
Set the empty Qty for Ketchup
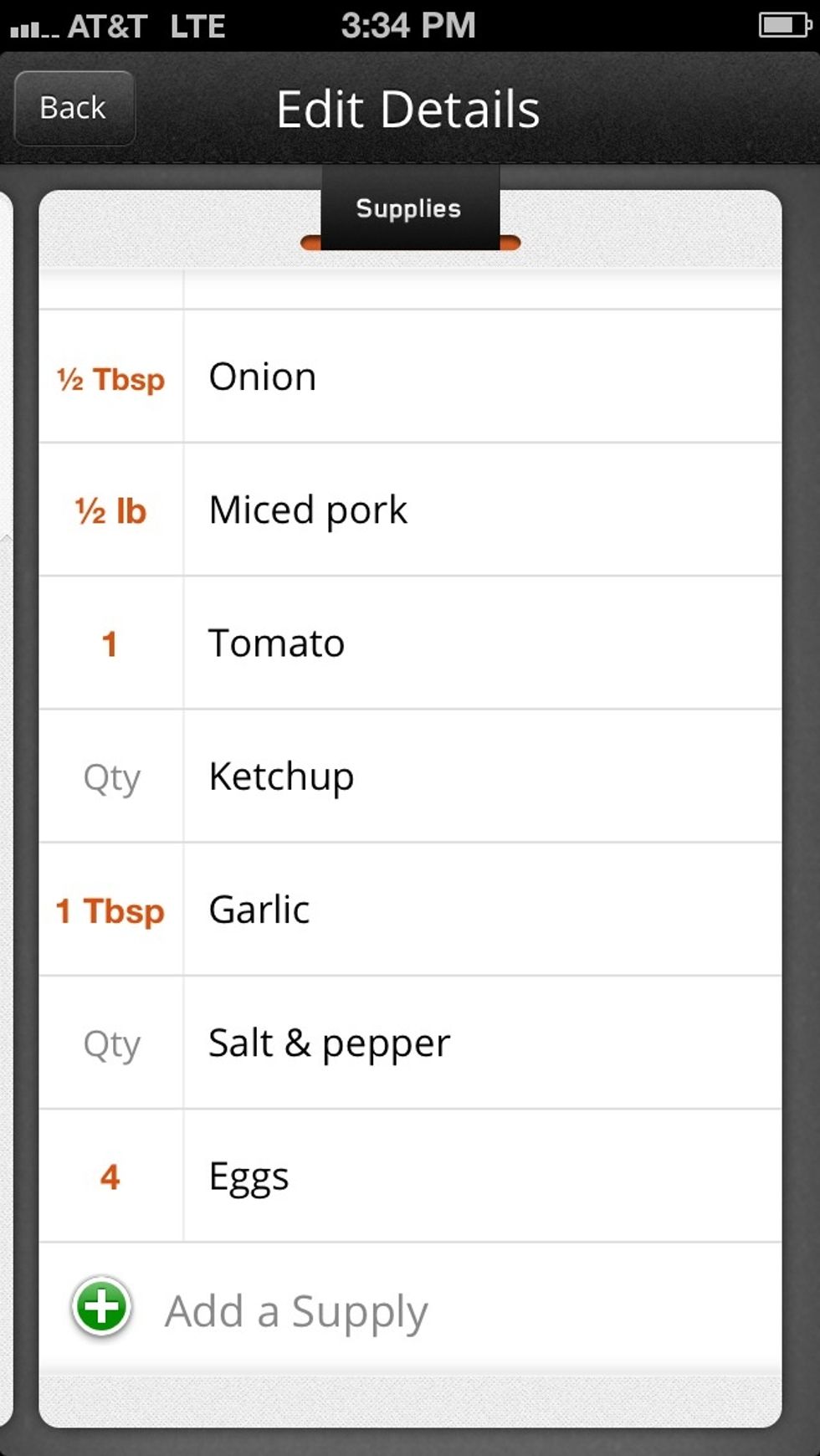(111, 778)
